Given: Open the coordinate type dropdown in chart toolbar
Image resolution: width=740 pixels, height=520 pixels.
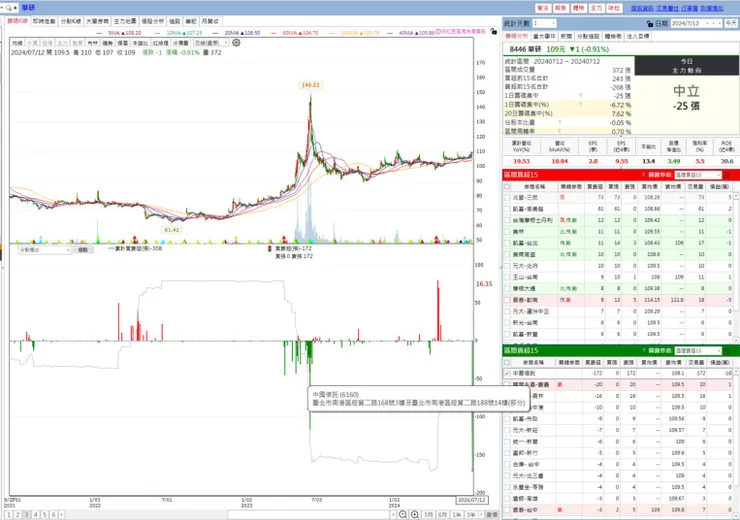Looking at the screenshot, I should 211,43.
